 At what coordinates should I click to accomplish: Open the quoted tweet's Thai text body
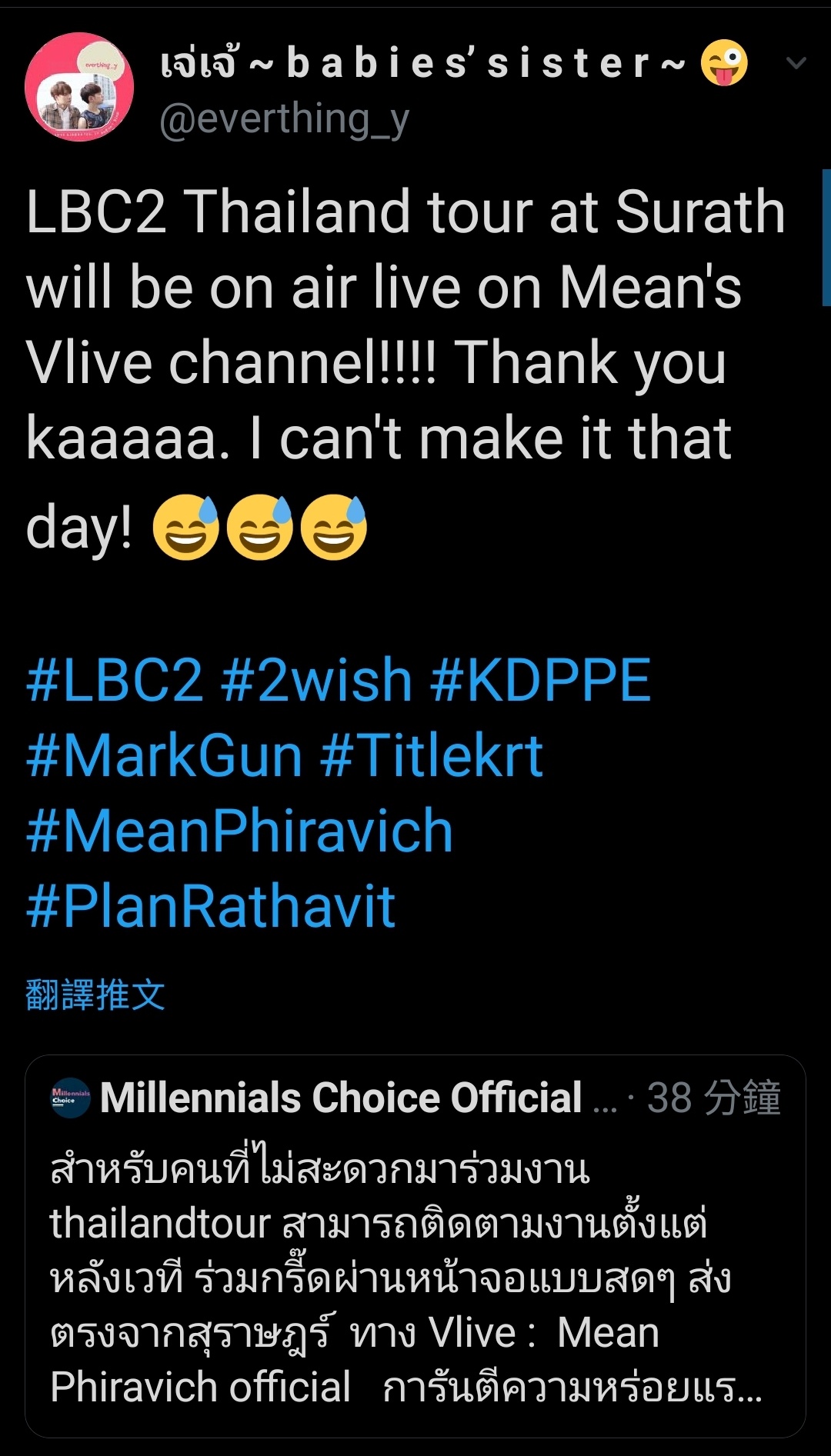coord(405,1278)
